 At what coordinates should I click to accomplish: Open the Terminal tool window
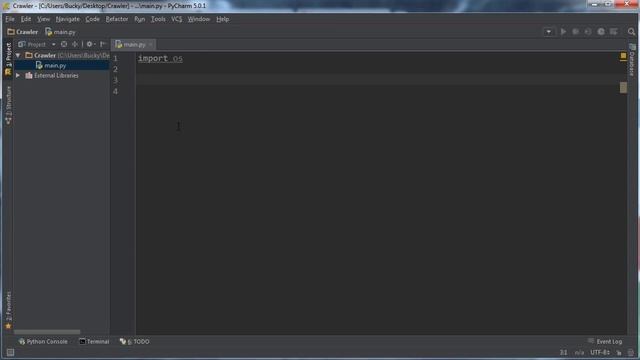click(x=94, y=342)
